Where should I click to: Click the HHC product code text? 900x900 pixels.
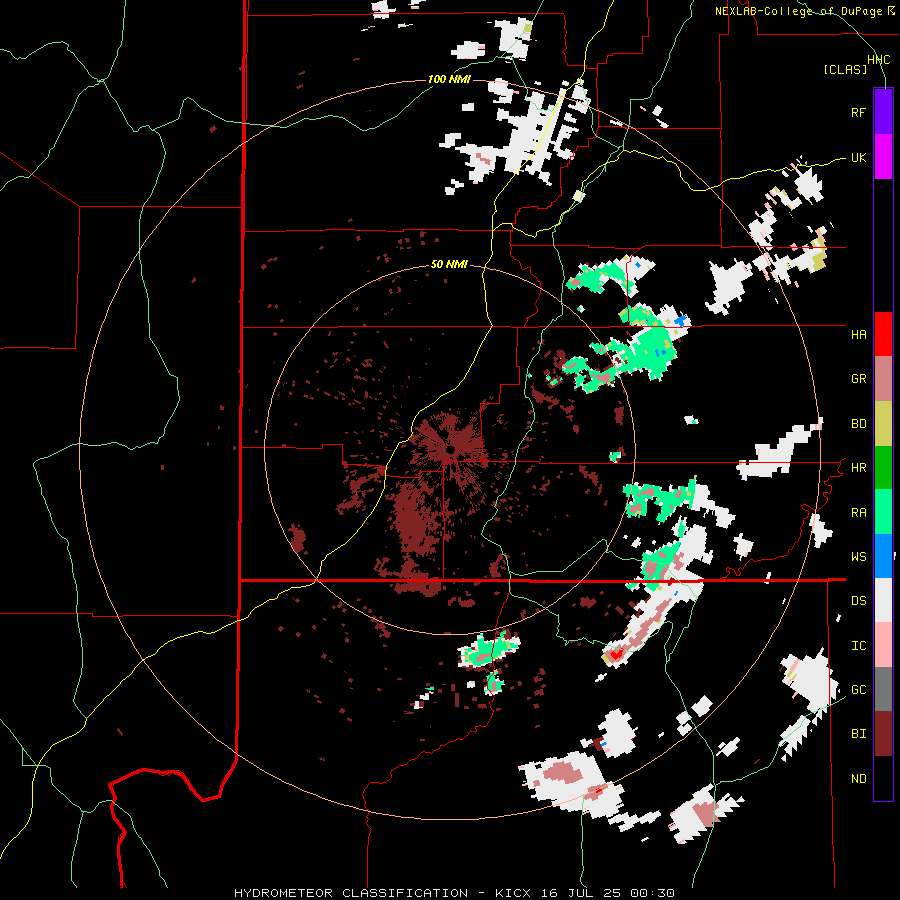pos(878,60)
